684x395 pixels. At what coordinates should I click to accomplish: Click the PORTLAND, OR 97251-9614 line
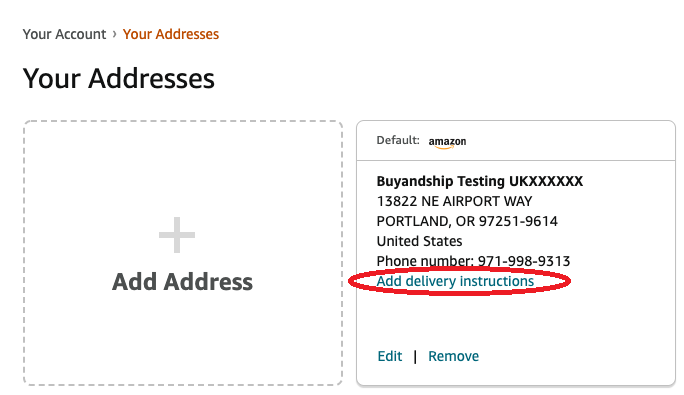[x=467, y=221]
